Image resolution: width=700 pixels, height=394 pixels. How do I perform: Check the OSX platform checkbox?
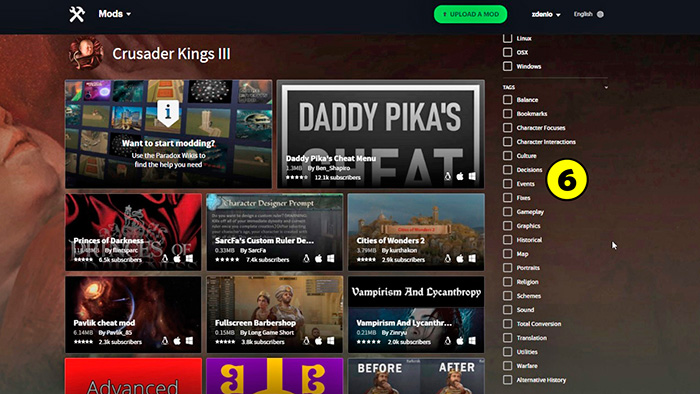508,52
